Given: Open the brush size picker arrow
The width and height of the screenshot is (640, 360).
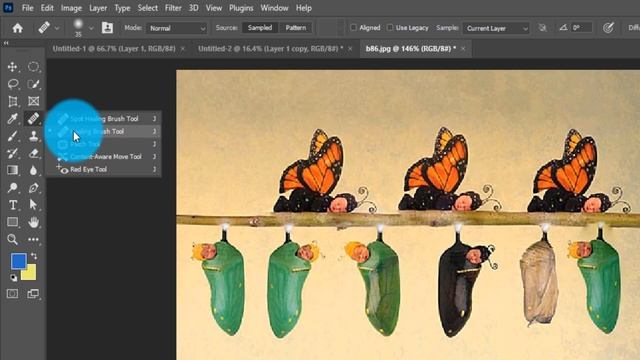Looking at the screenshot, I should (91, 28).
